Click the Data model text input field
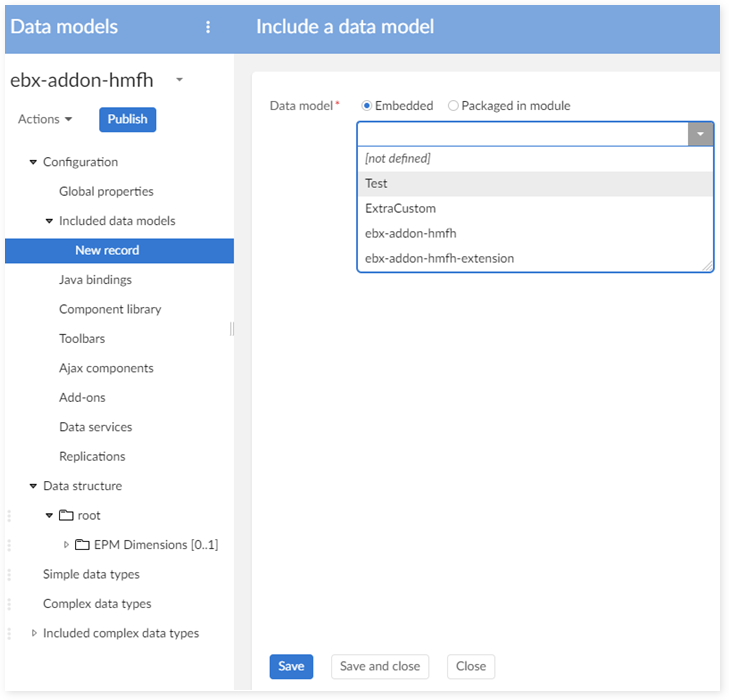The image size is (729, 700). coord(522,134)
